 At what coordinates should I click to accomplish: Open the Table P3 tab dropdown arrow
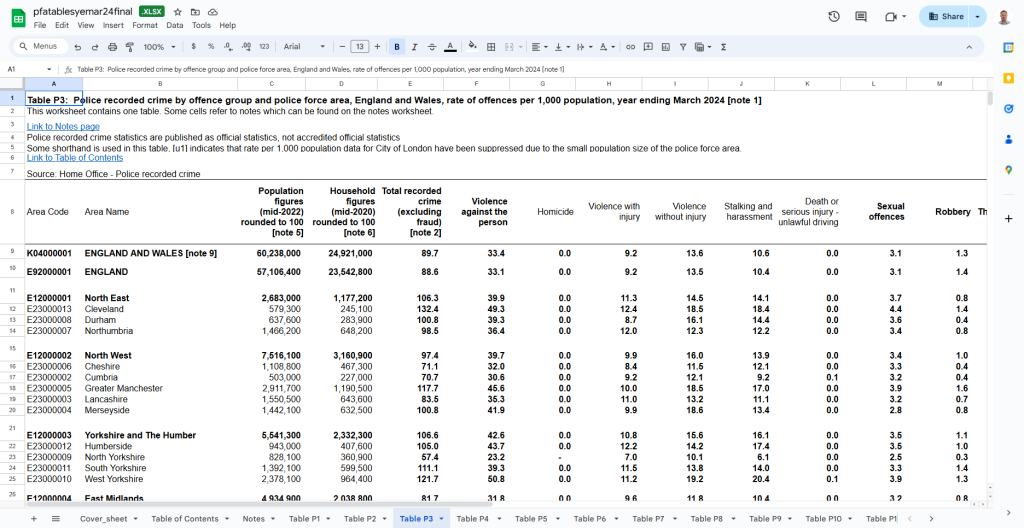coord(441,519)
